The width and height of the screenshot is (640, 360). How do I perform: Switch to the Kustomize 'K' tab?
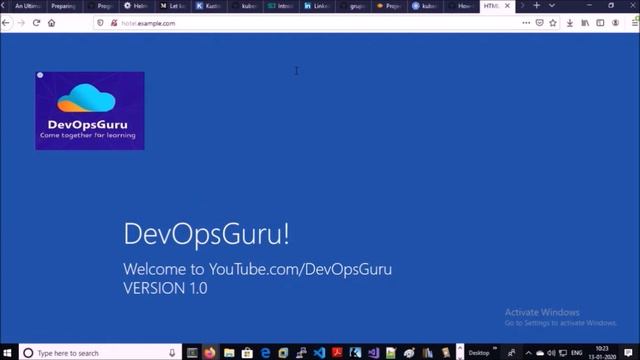[208, 6]
